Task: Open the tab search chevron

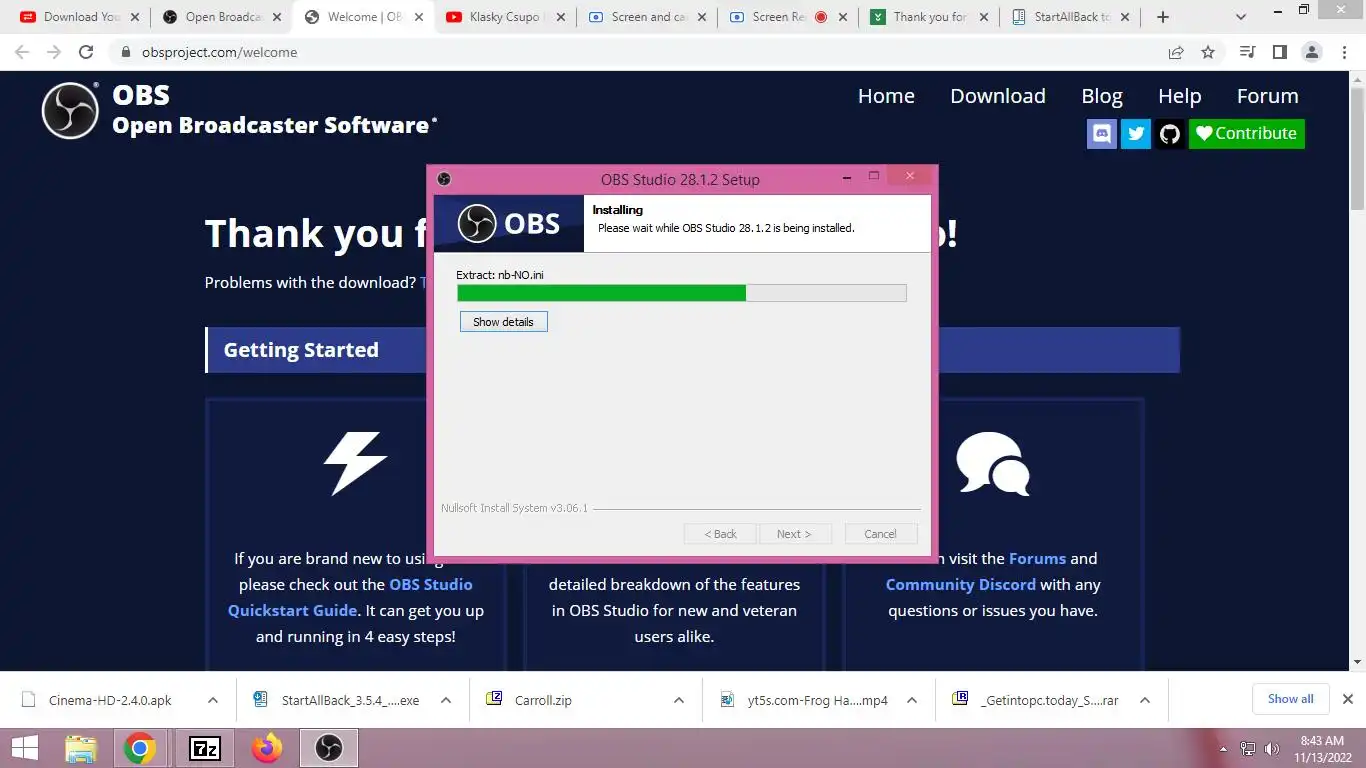Action: coord(1241,17)
